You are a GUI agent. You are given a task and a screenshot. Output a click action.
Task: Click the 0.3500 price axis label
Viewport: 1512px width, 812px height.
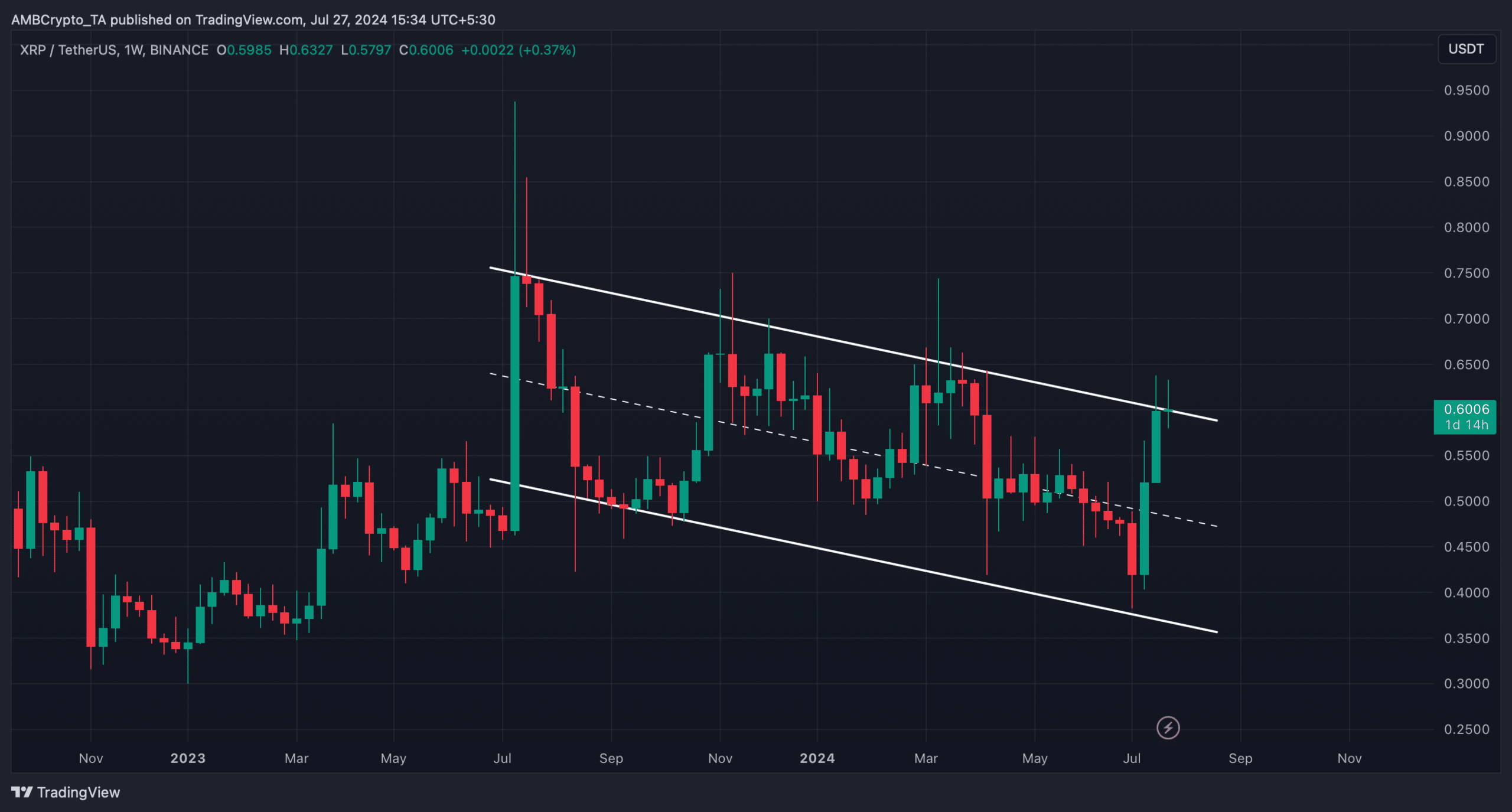(x=1467, y=638)
